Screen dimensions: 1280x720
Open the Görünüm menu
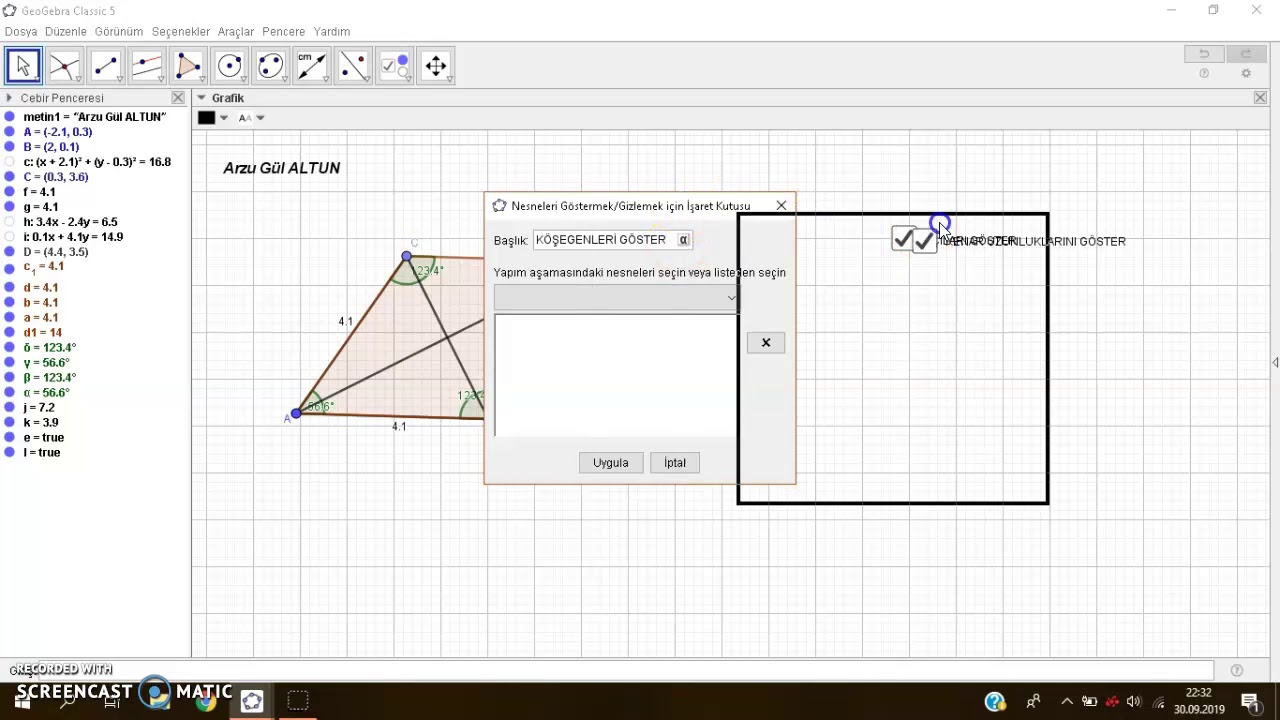pos(119,32)
